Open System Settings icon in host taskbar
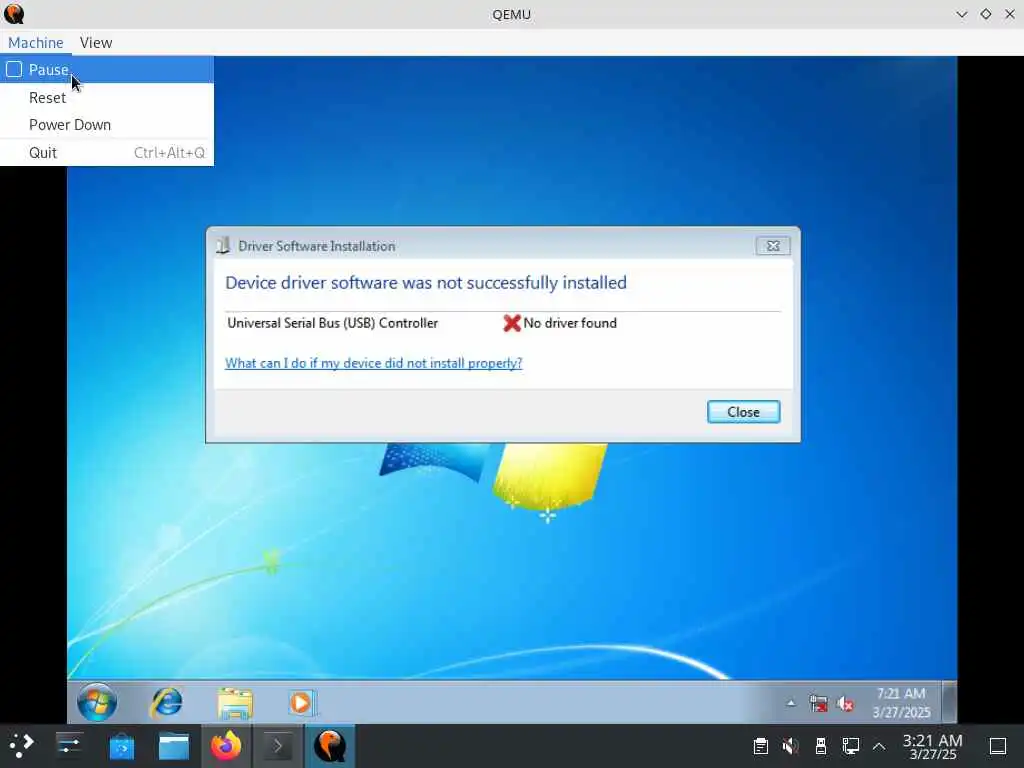 (69, 745)
